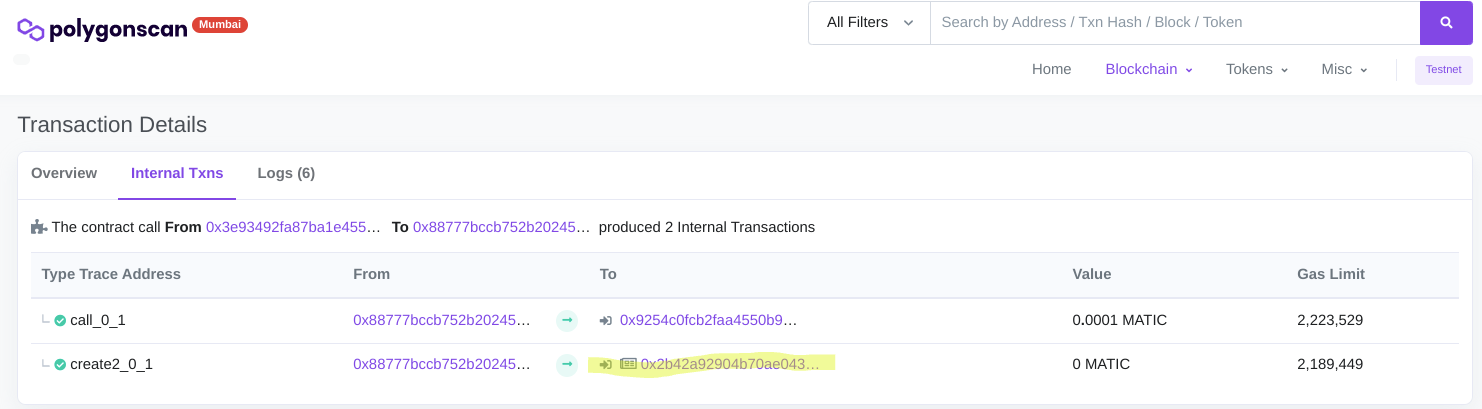Click the Testnet button

point(1443,70)
